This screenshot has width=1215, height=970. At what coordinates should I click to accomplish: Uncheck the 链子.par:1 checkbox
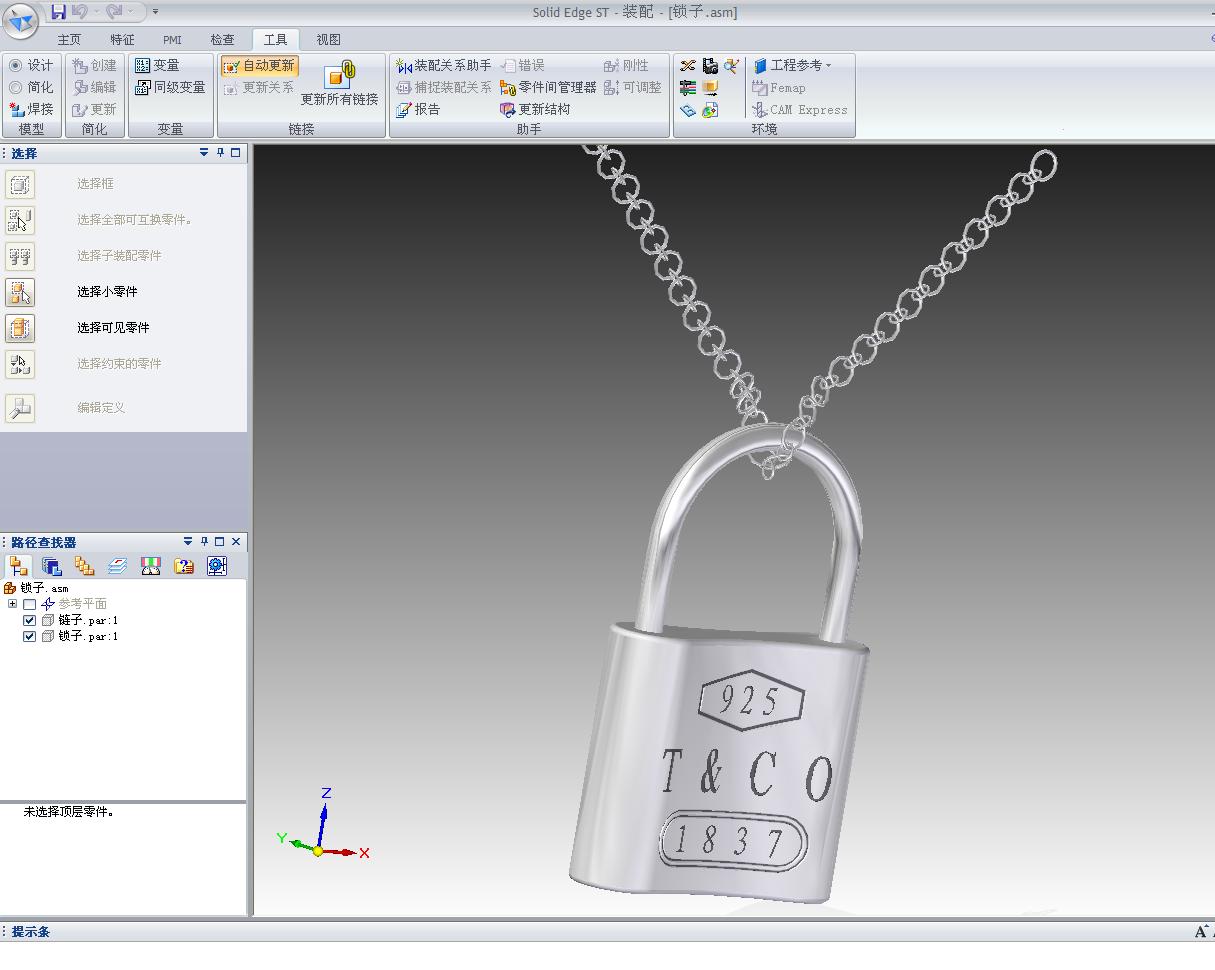(29, 620)
